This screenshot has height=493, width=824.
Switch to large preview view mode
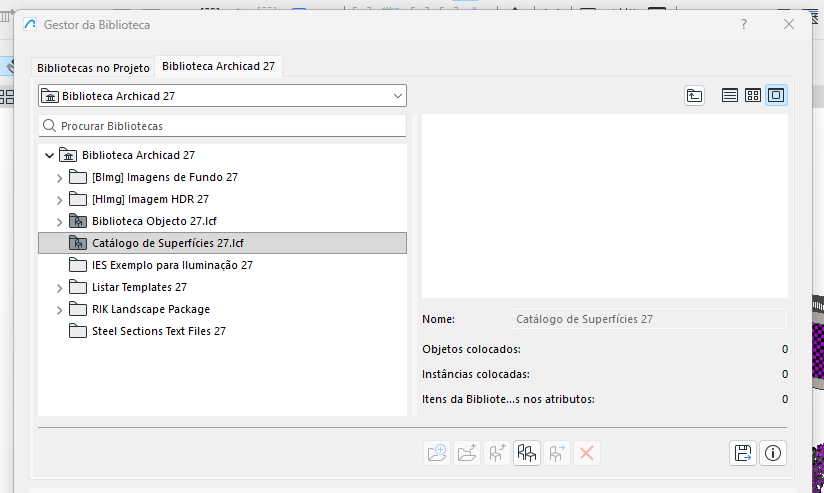[776, 95]
